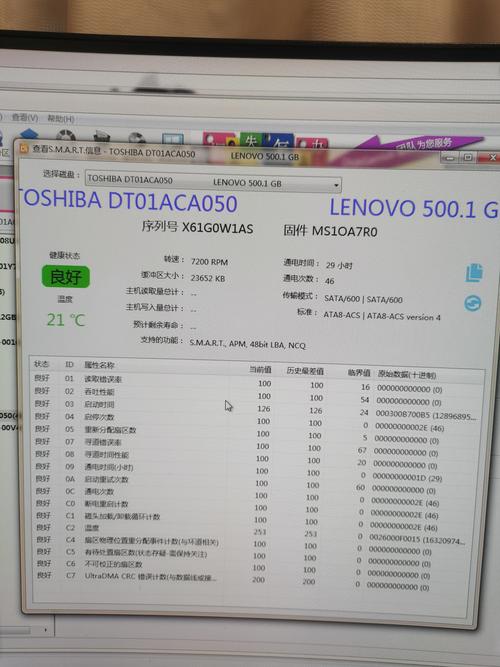The image size is (500, 667).
Task: Select the 启停次数 attribute row
Action: tap(257, 421)
